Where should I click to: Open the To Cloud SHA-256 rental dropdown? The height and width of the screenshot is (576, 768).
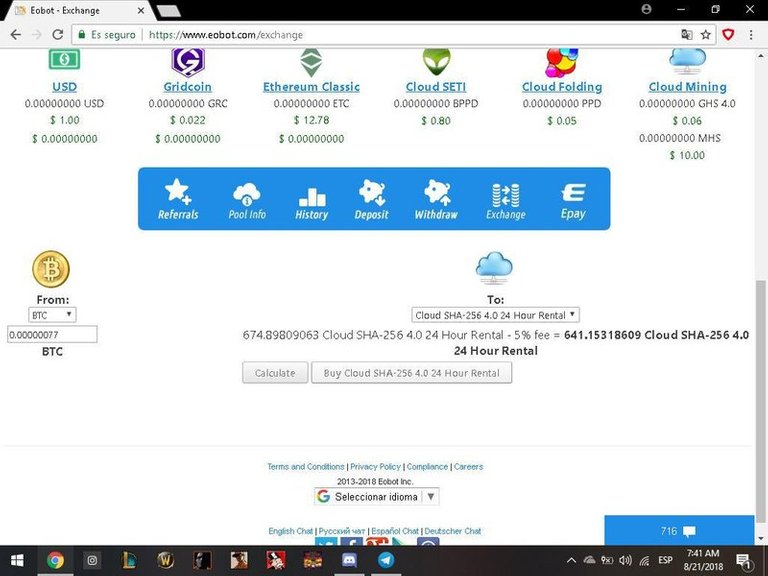coord(495,315)
